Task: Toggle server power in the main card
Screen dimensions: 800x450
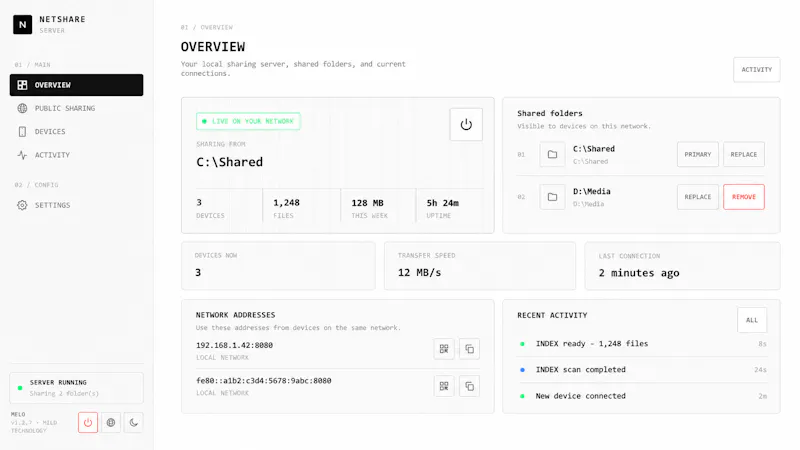Action: point(466,124)
